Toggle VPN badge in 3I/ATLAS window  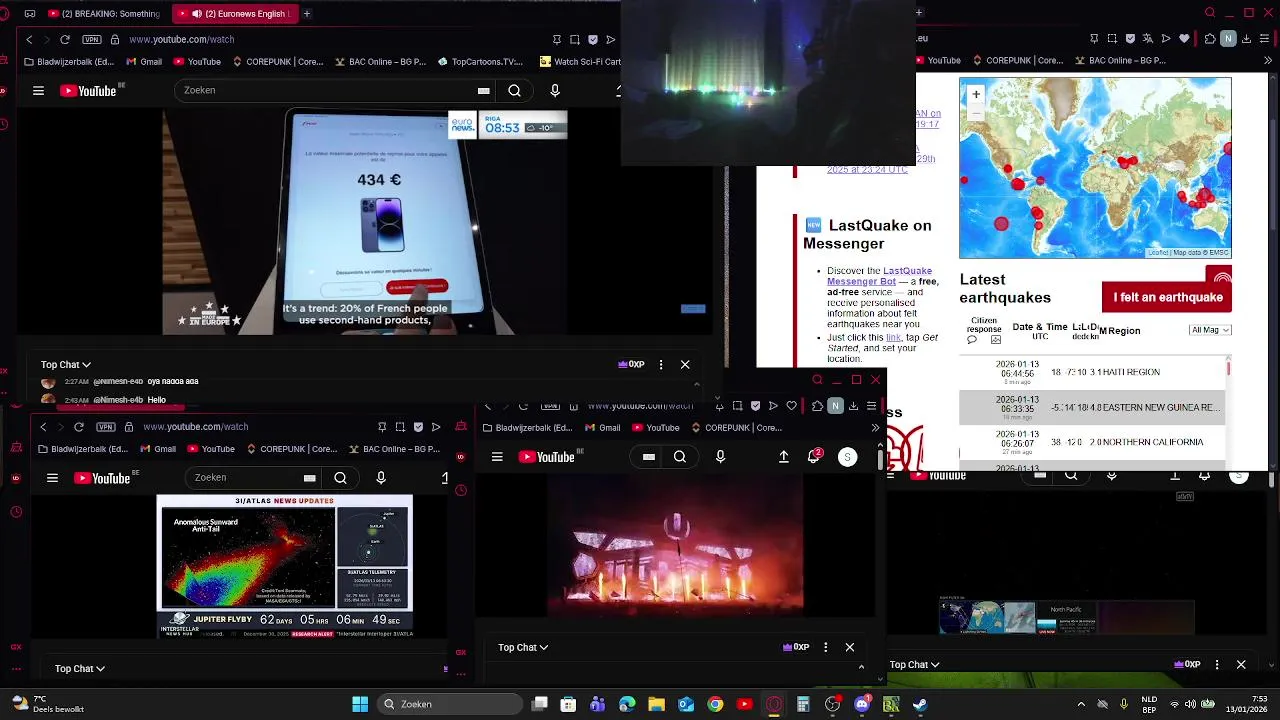tap(106, 427)
